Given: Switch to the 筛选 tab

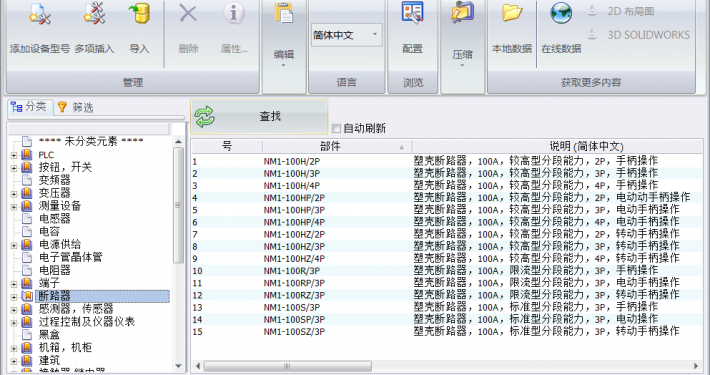Looking at the screenshot, I should point(76,107).
